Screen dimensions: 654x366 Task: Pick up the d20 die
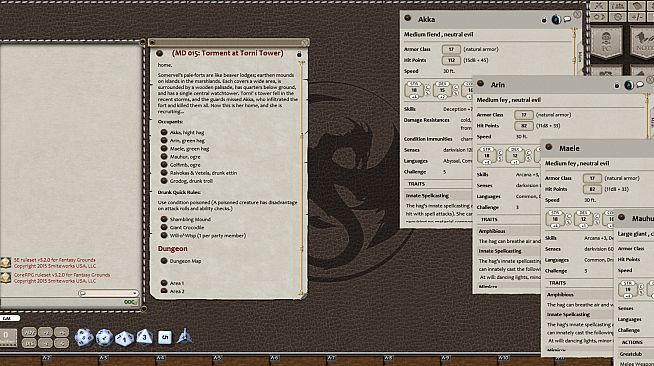(x=84, y=337)
